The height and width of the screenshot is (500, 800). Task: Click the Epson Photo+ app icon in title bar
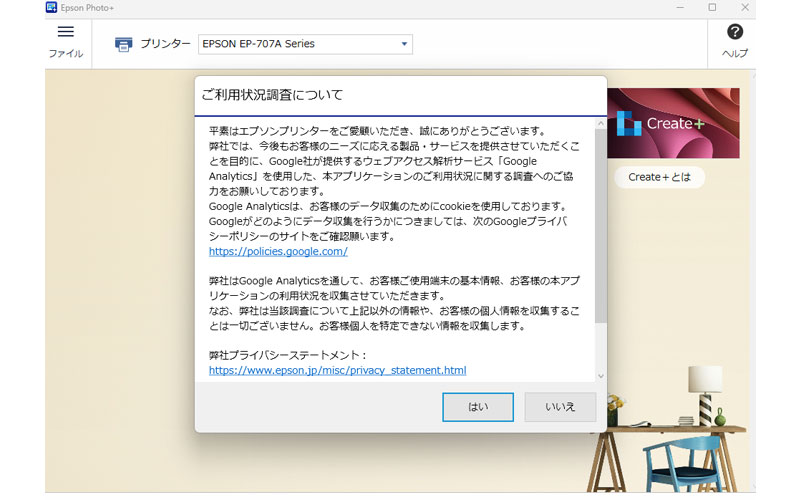point(51,7)
